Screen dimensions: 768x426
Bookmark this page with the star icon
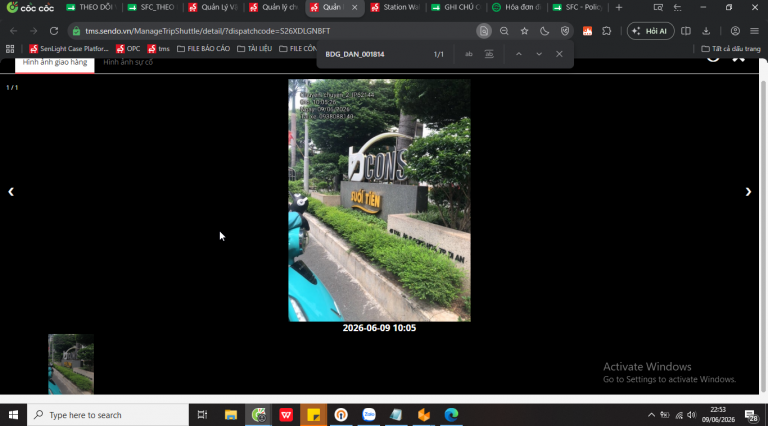click(525, 31)
